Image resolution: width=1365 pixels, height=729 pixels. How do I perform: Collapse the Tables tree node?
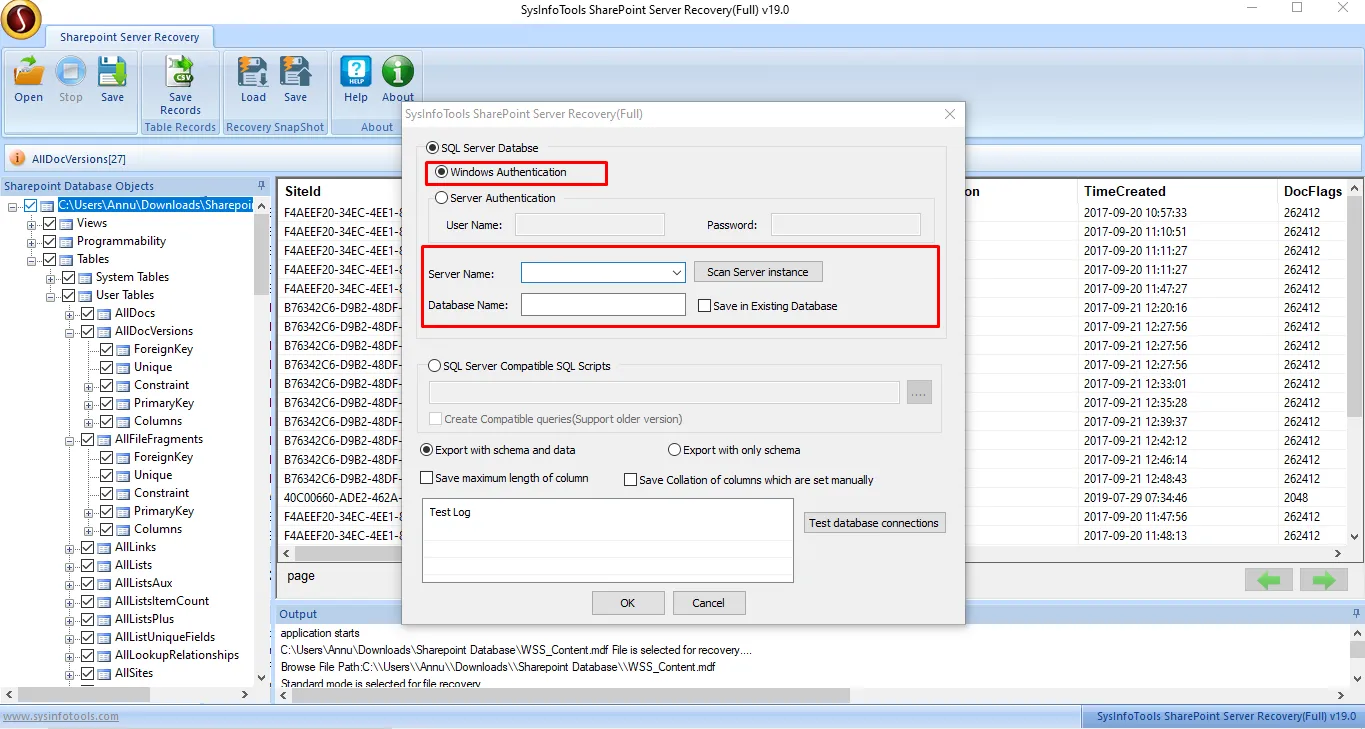tap(32, 259)
